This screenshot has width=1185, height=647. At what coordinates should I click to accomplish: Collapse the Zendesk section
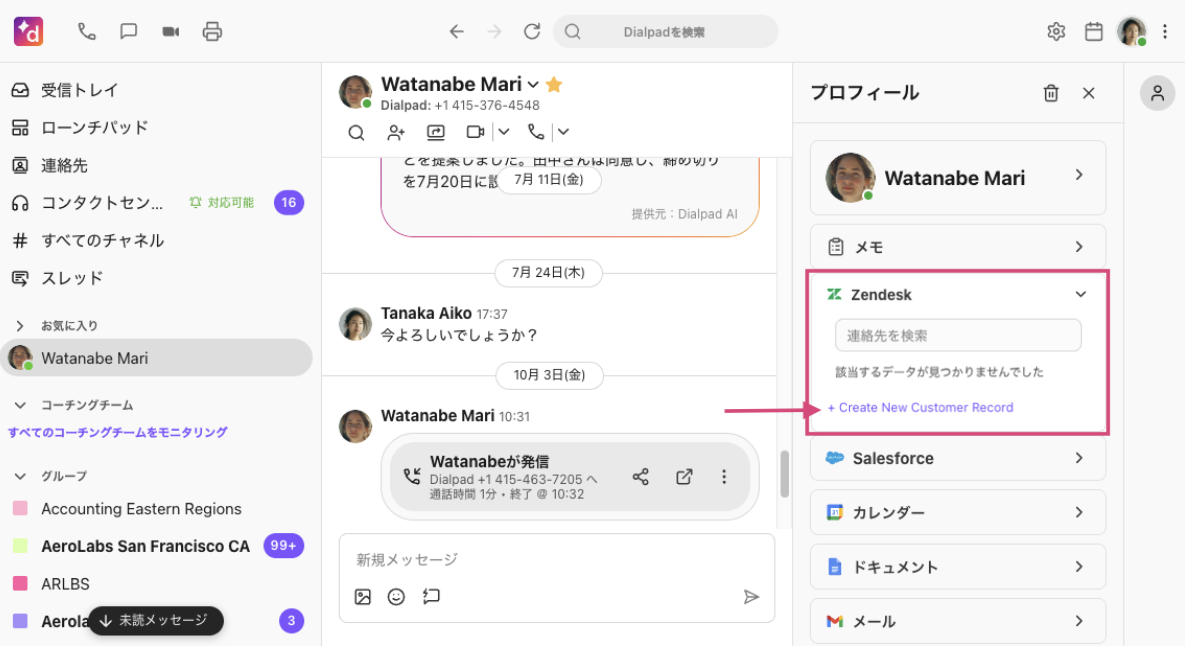point(1080,295)
